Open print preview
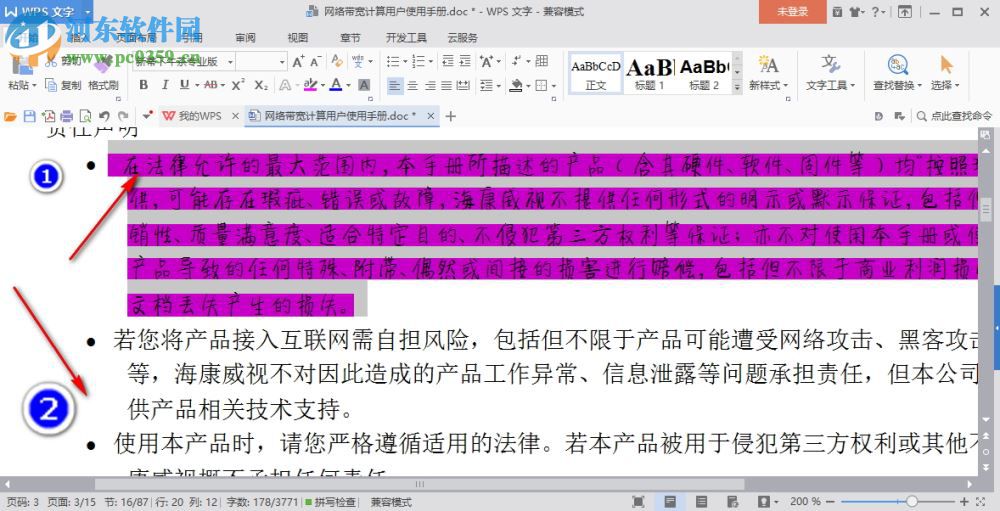Screen dimensions: 1000x511 (x=85, y=116)
